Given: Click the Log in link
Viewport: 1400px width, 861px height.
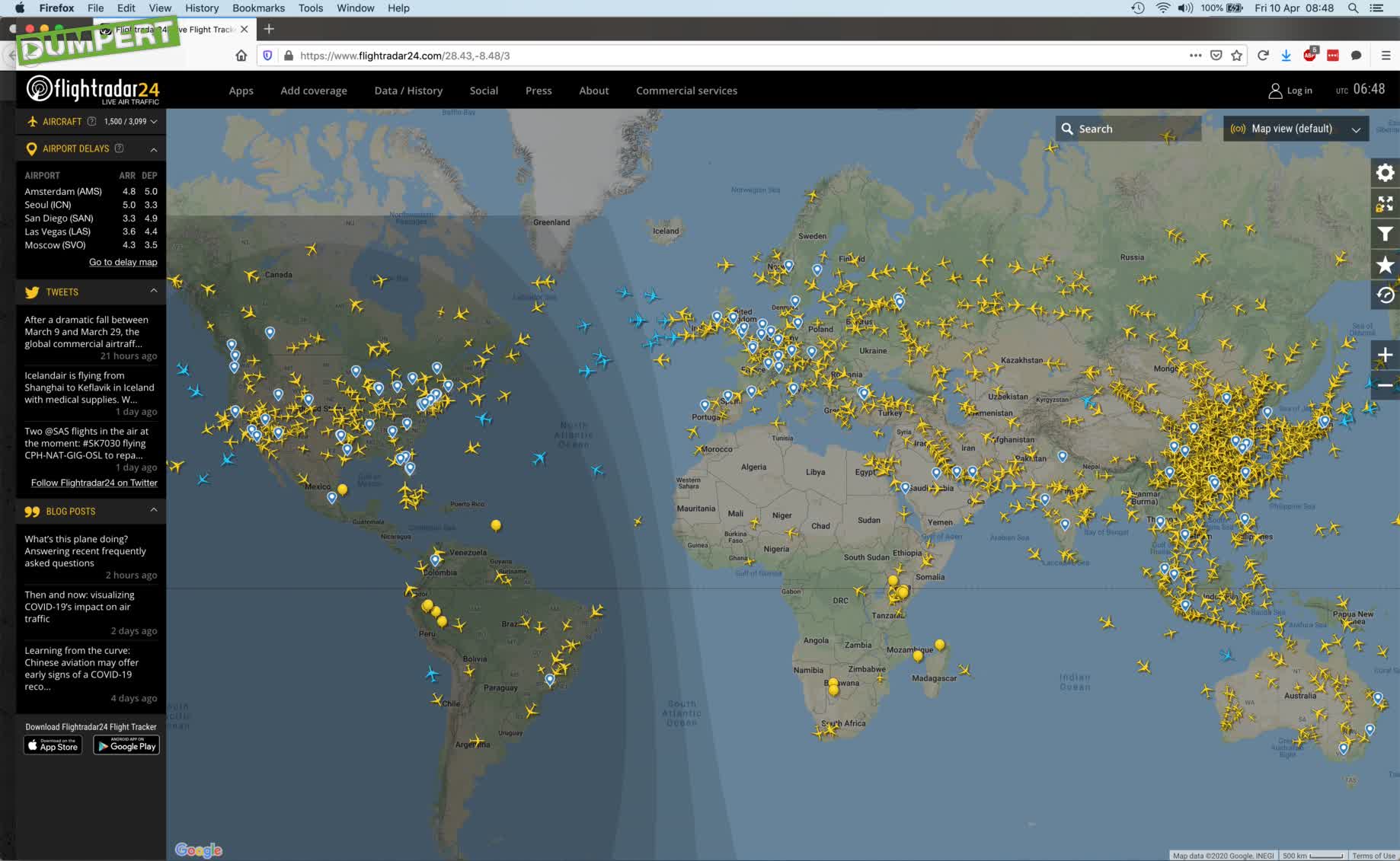Looking at the screenshot, I should 1299,91.
